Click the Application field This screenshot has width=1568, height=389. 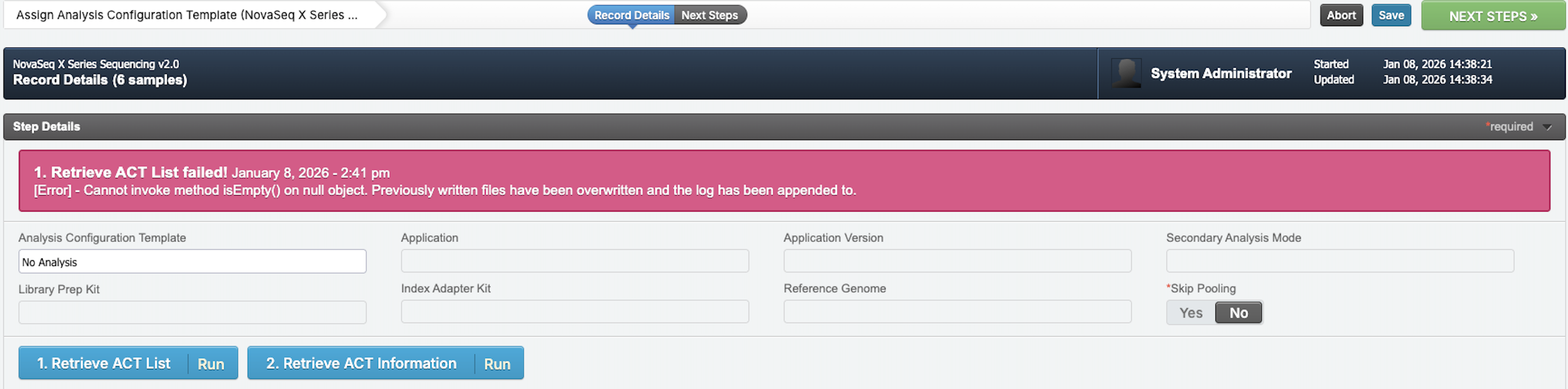click(x=574, y=261)
